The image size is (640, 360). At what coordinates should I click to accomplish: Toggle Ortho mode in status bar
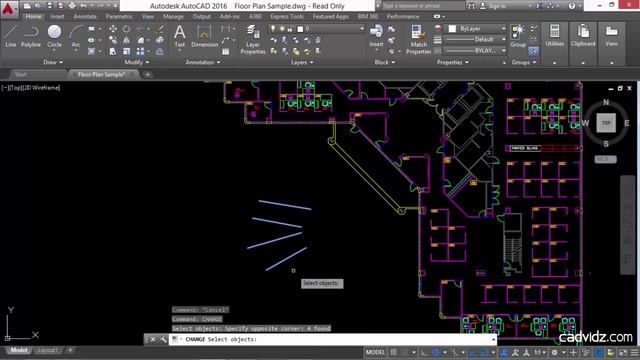tap(424, 352)
